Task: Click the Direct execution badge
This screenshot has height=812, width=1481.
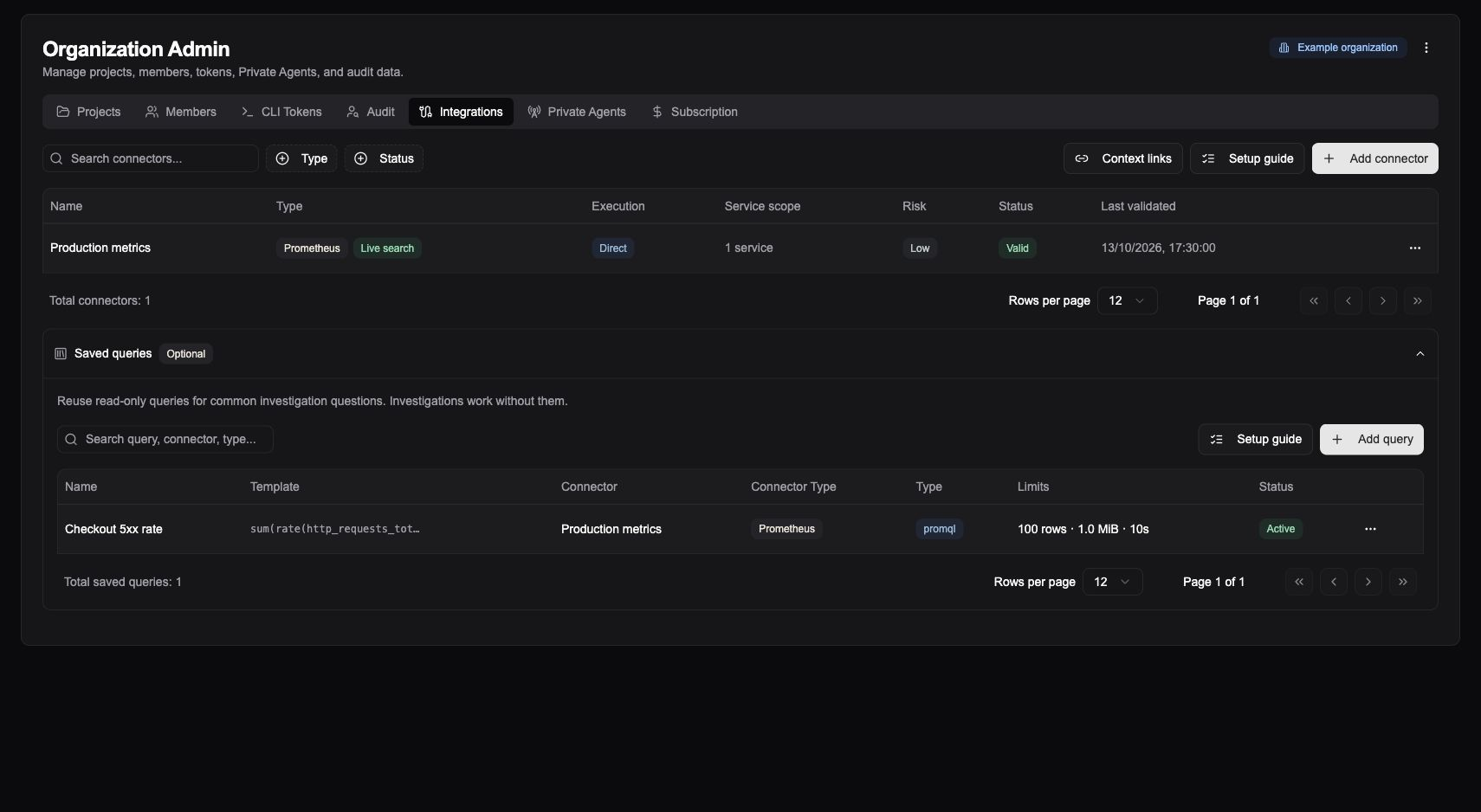Action: [613, 248]
